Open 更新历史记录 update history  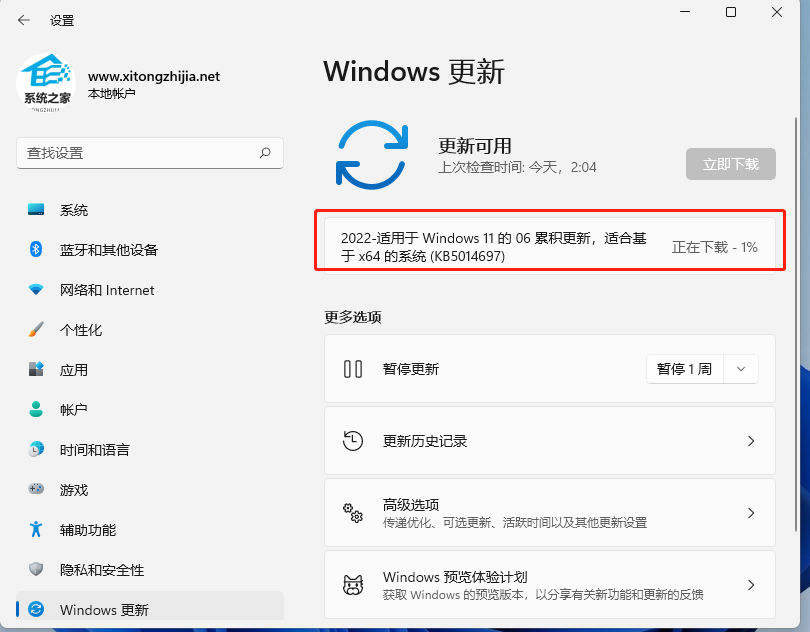[548, 440]
